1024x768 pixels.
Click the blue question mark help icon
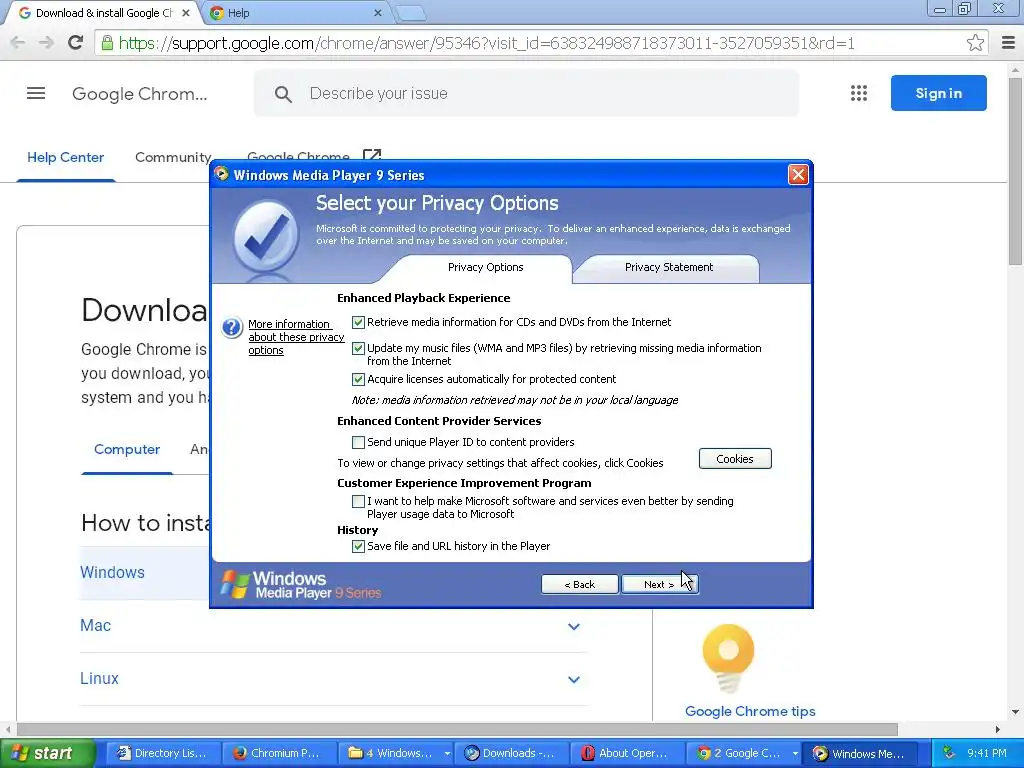pyautogui.click(x=232, y=327)
